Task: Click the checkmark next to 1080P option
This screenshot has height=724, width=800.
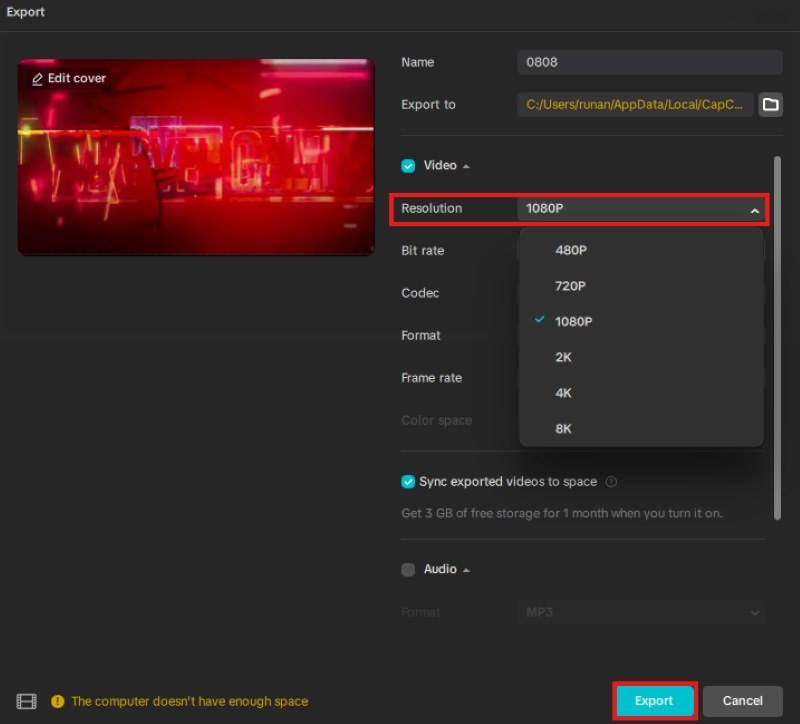Action: (x=538, y=321)
